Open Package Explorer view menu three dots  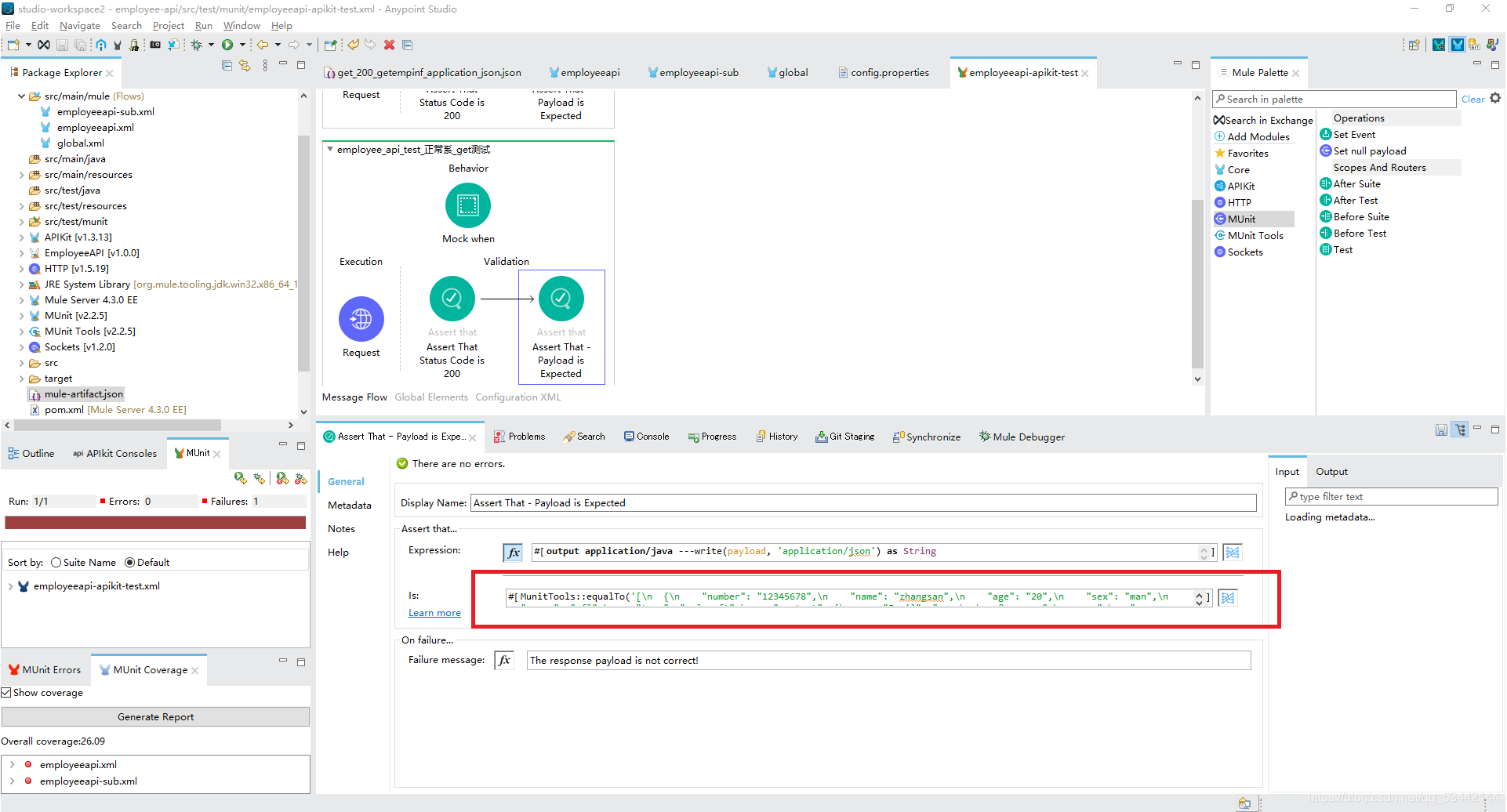(x=265, y=66)
